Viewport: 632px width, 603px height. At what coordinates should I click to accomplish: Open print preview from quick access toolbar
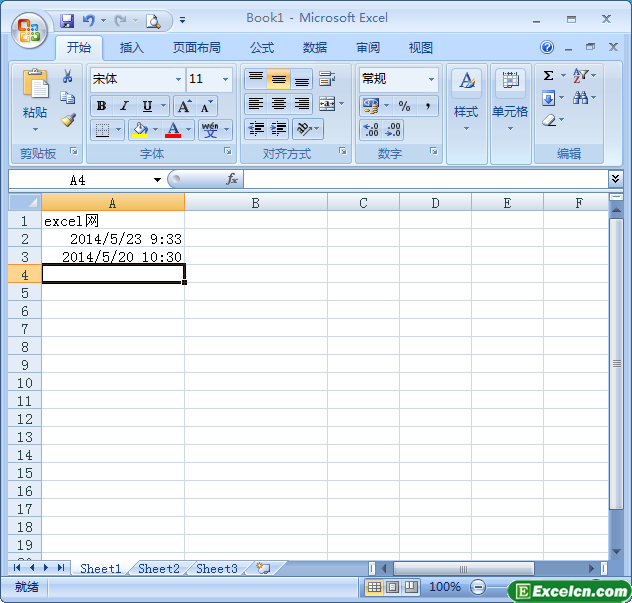click(x=153, y=21)
